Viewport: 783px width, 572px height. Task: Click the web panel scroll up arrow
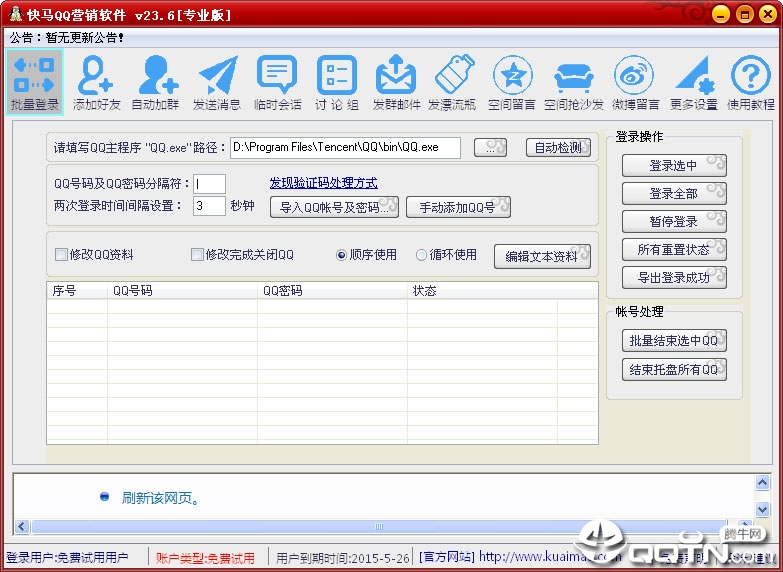click(763, 482)
